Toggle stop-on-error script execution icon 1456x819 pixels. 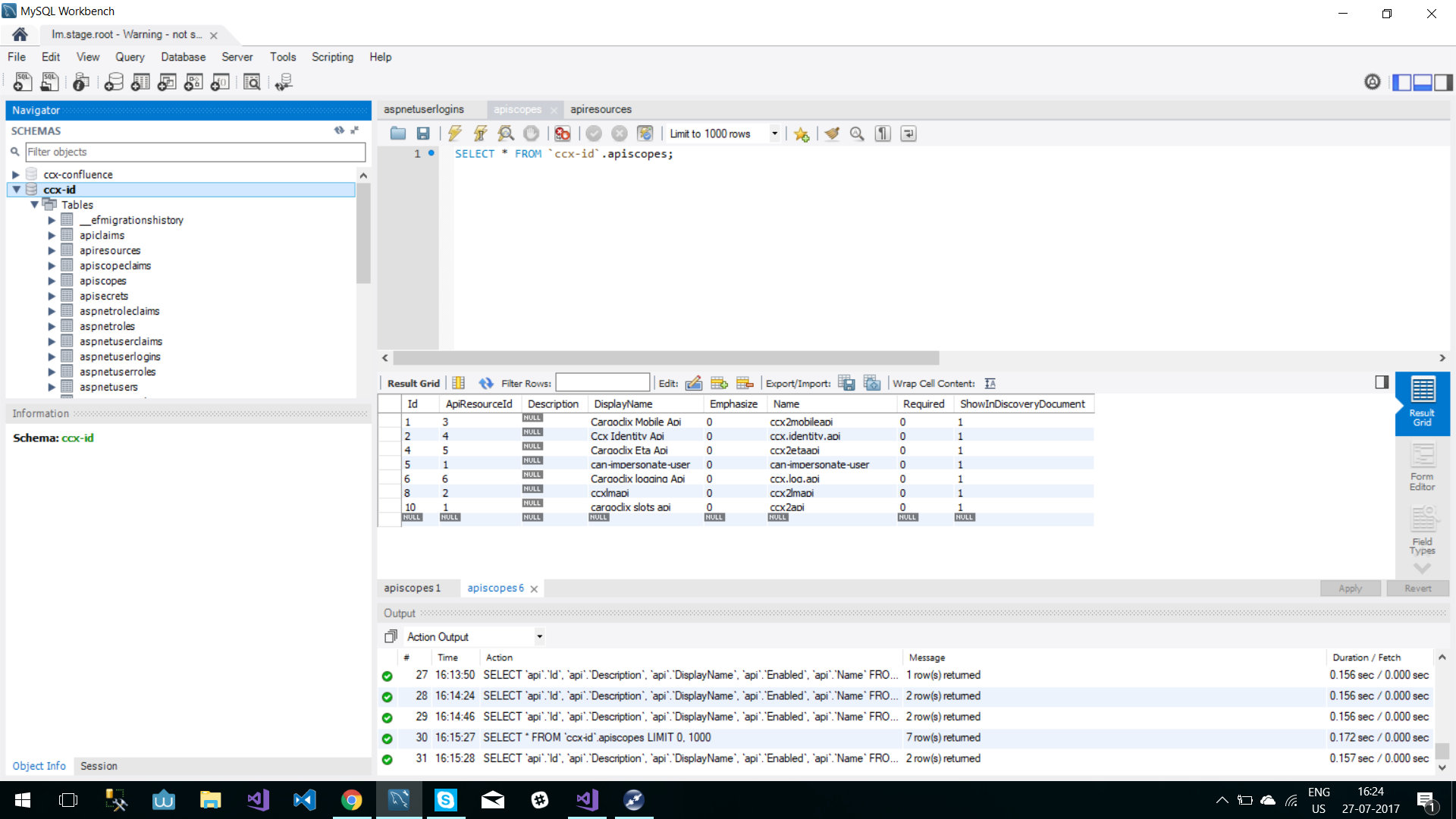pyautogui.click(x=562, y=133)
